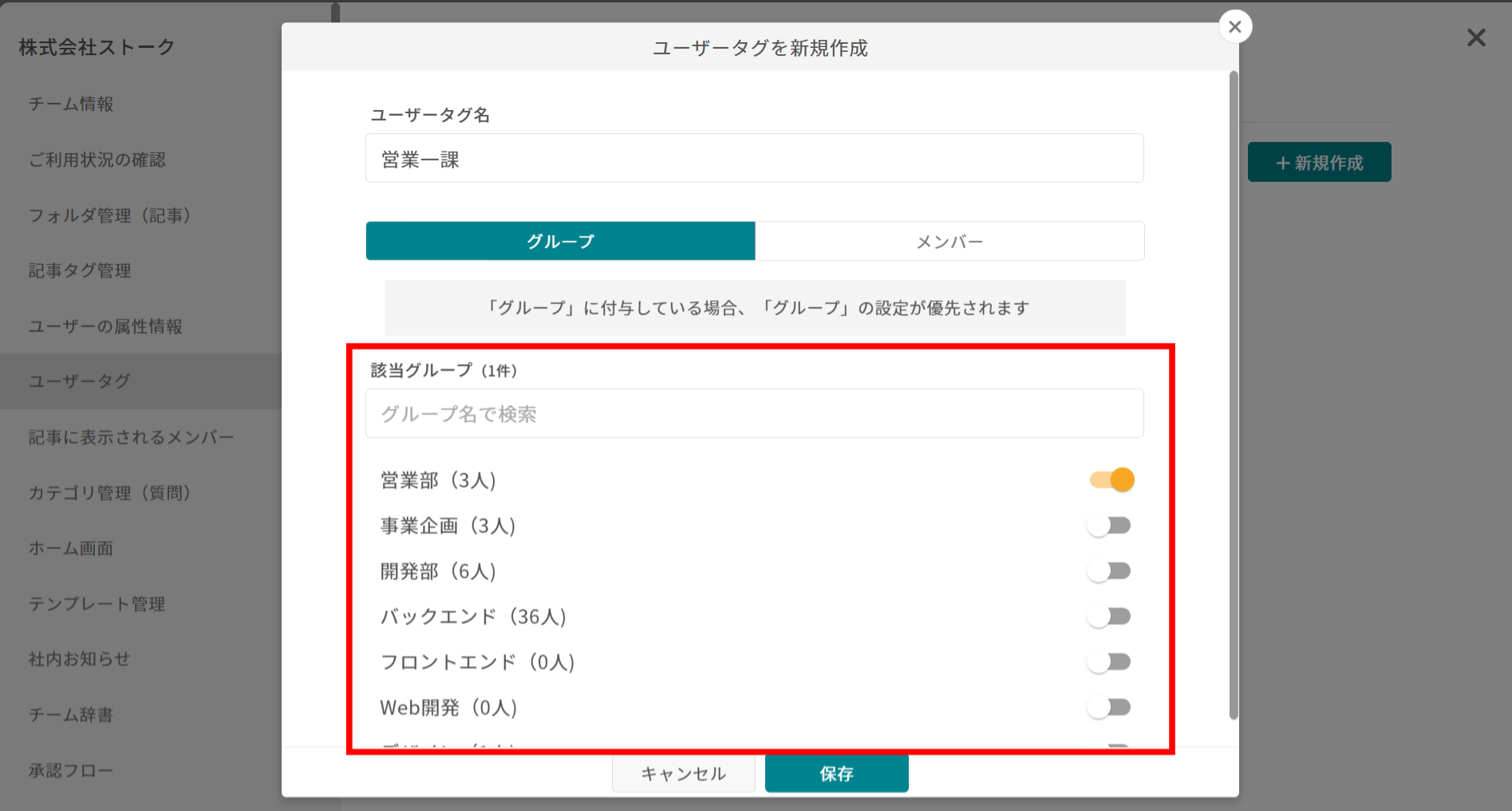Enable the バックエンド group toggle
The image size is (1512, 811).
1111,616
